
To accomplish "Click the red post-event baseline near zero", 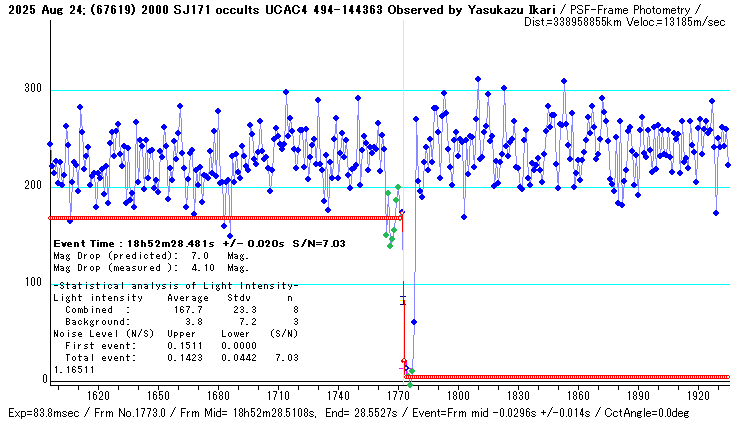I will [570, 377].
